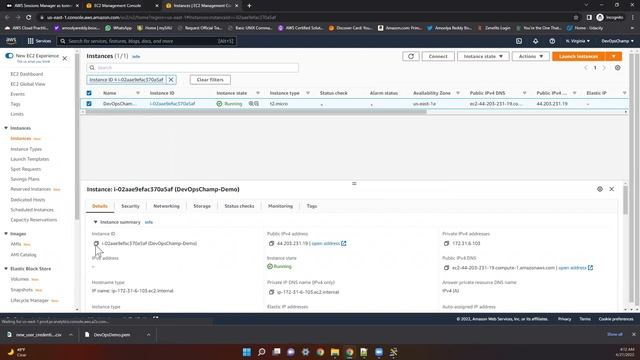Close the New EC2 Experience banner
The width and height of the screenshot is (640, 360).
coord(64,58)
